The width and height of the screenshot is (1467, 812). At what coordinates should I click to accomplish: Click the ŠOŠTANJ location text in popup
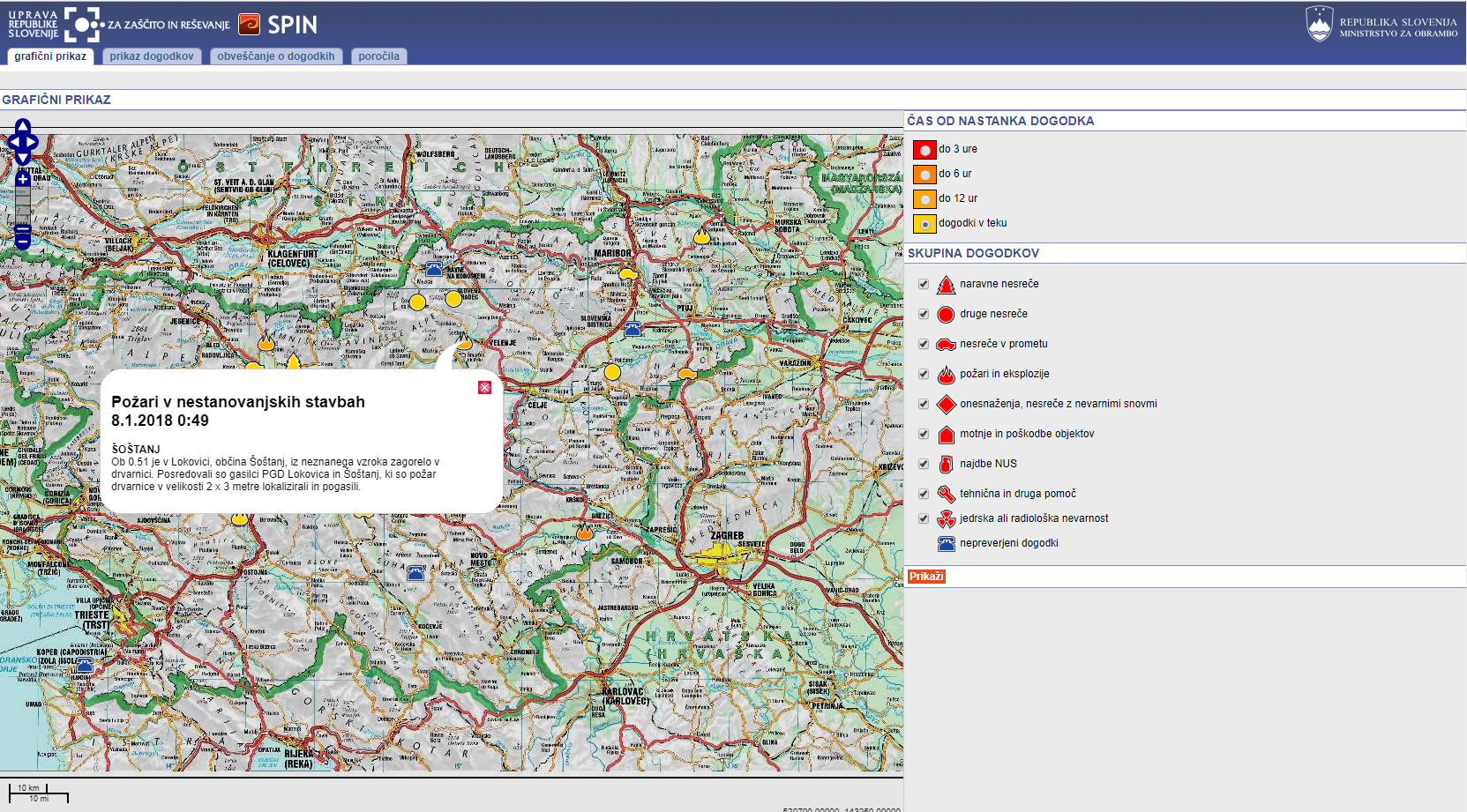click(136, 450)
